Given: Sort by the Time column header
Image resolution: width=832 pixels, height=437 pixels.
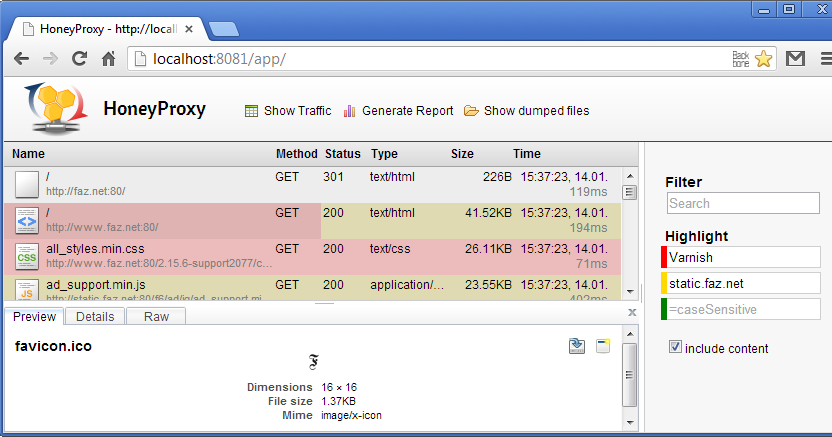Looking at the screenshot, I should (x=527, y=154).
